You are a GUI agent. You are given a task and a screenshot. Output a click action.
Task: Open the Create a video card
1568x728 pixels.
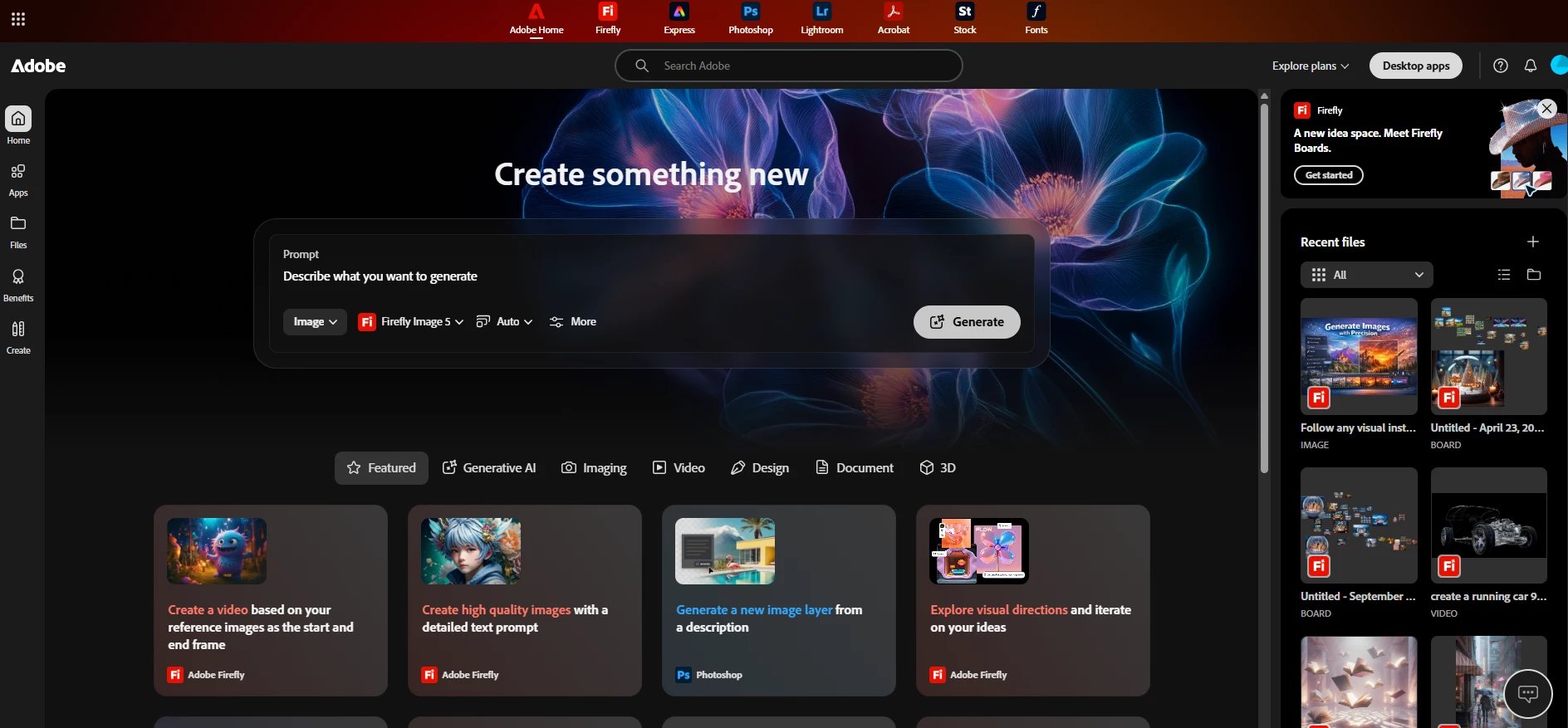(x=271, y=600)
